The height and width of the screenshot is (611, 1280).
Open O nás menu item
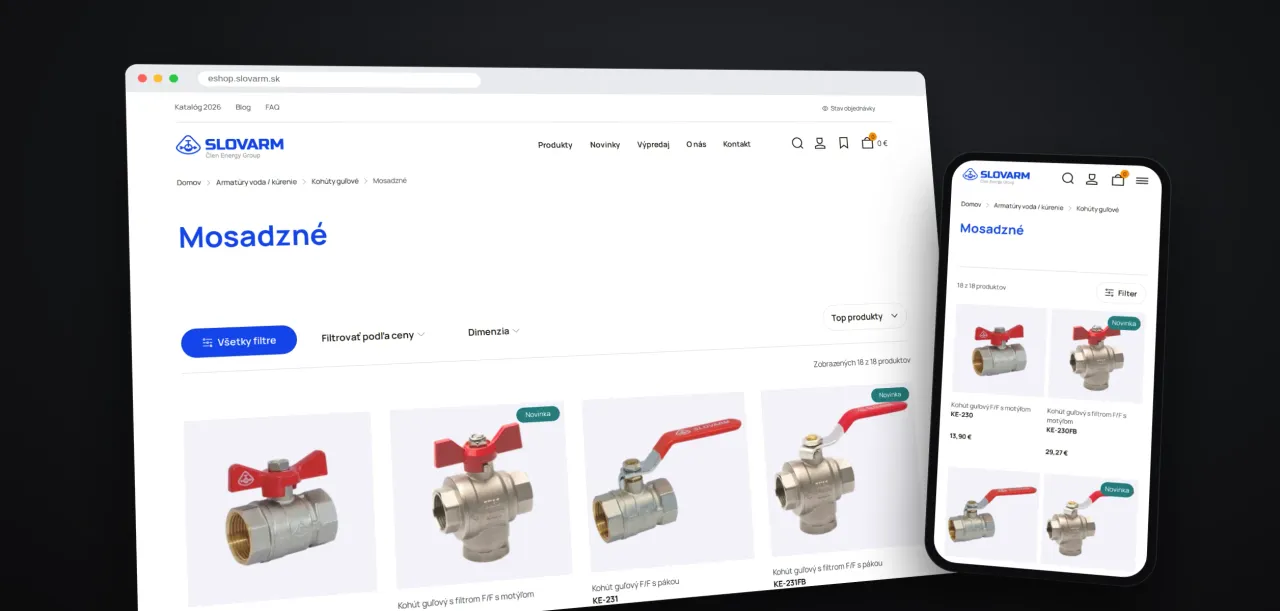click(x=696, y=144)
